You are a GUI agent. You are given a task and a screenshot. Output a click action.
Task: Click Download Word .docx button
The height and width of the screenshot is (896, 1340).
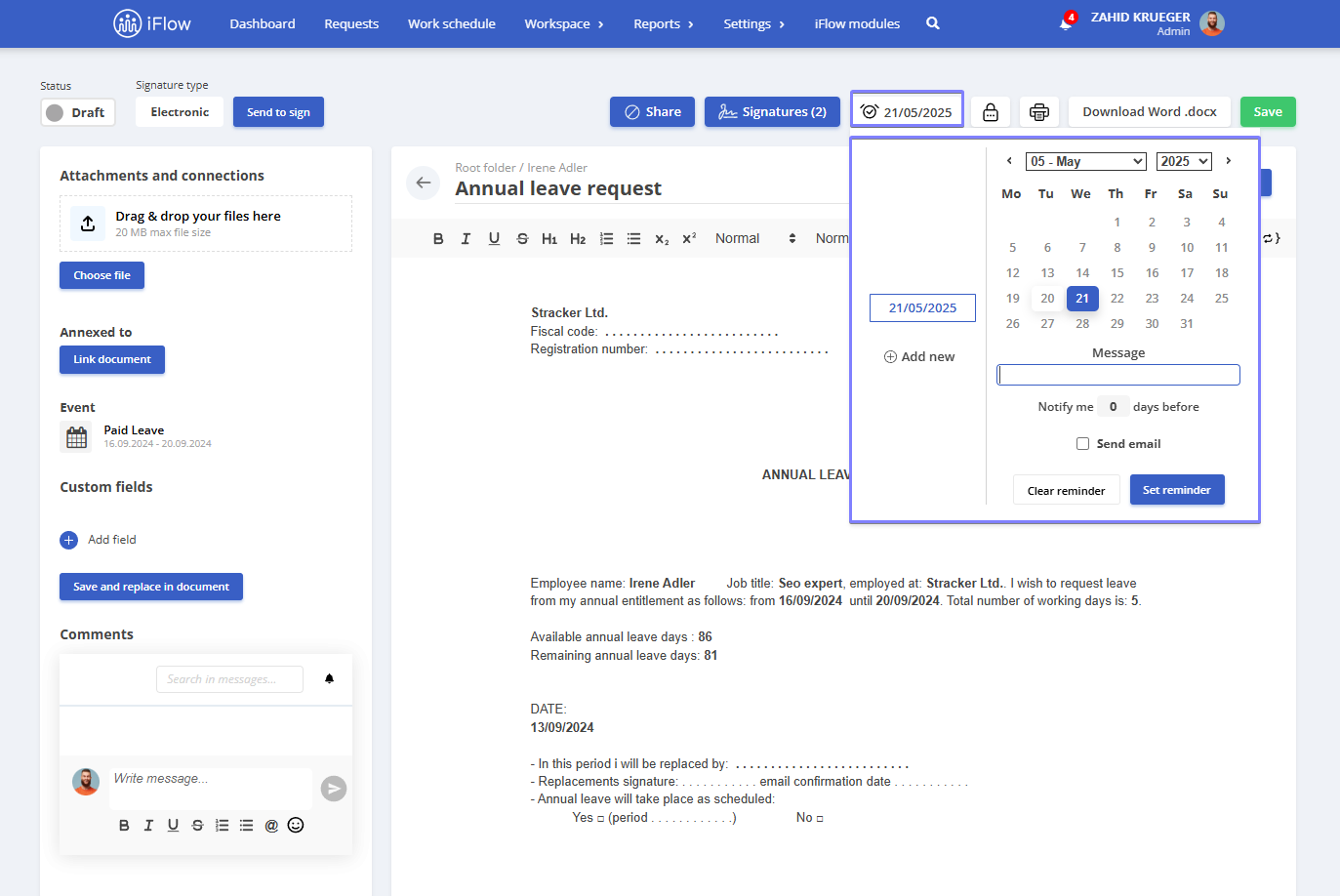1150,112
